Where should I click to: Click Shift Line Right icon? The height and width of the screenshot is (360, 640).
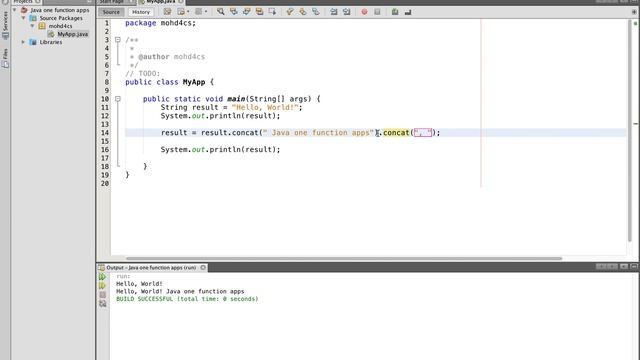pyautogui.click(x=347, y=12)
